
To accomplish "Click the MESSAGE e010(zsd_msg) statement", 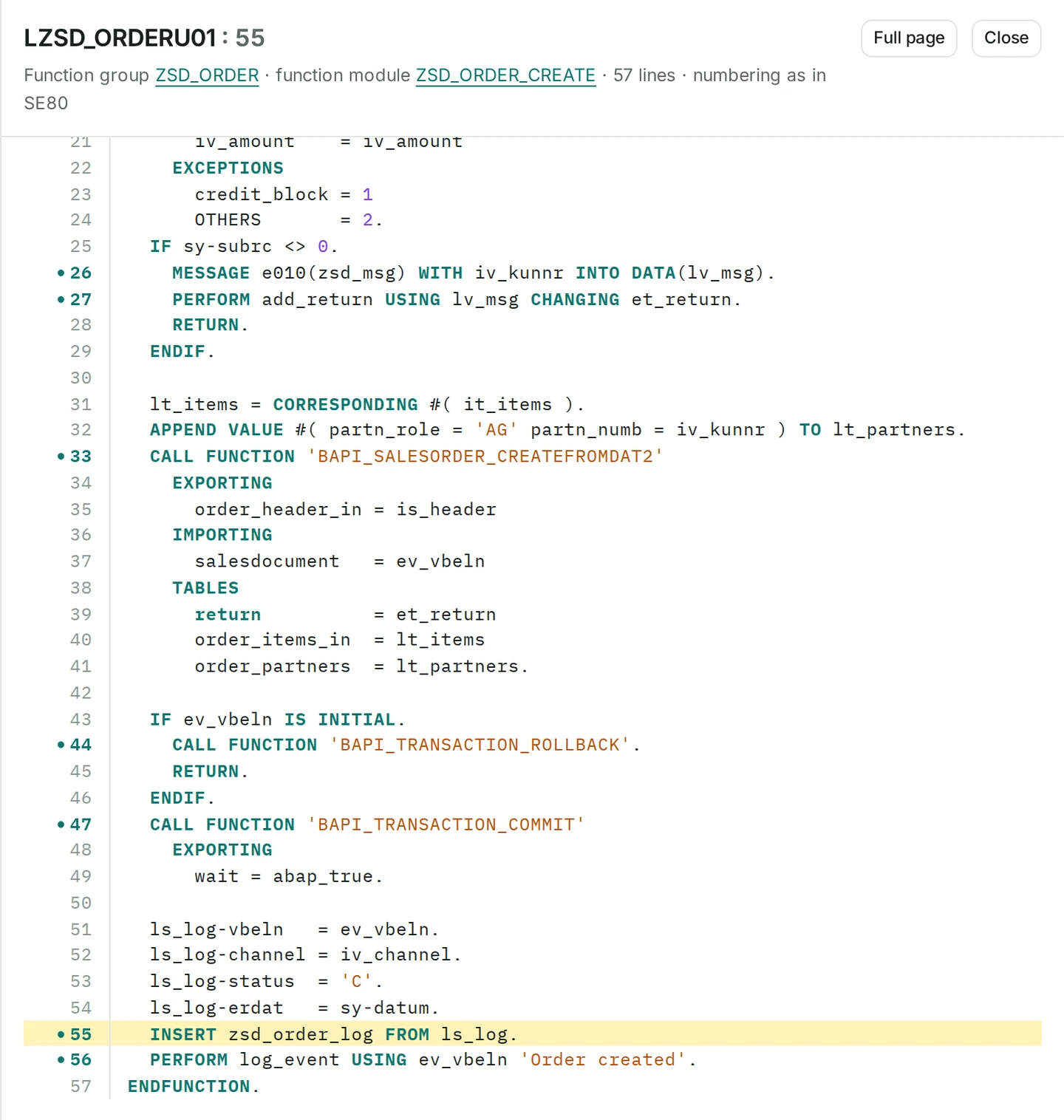I will (474, 273).
